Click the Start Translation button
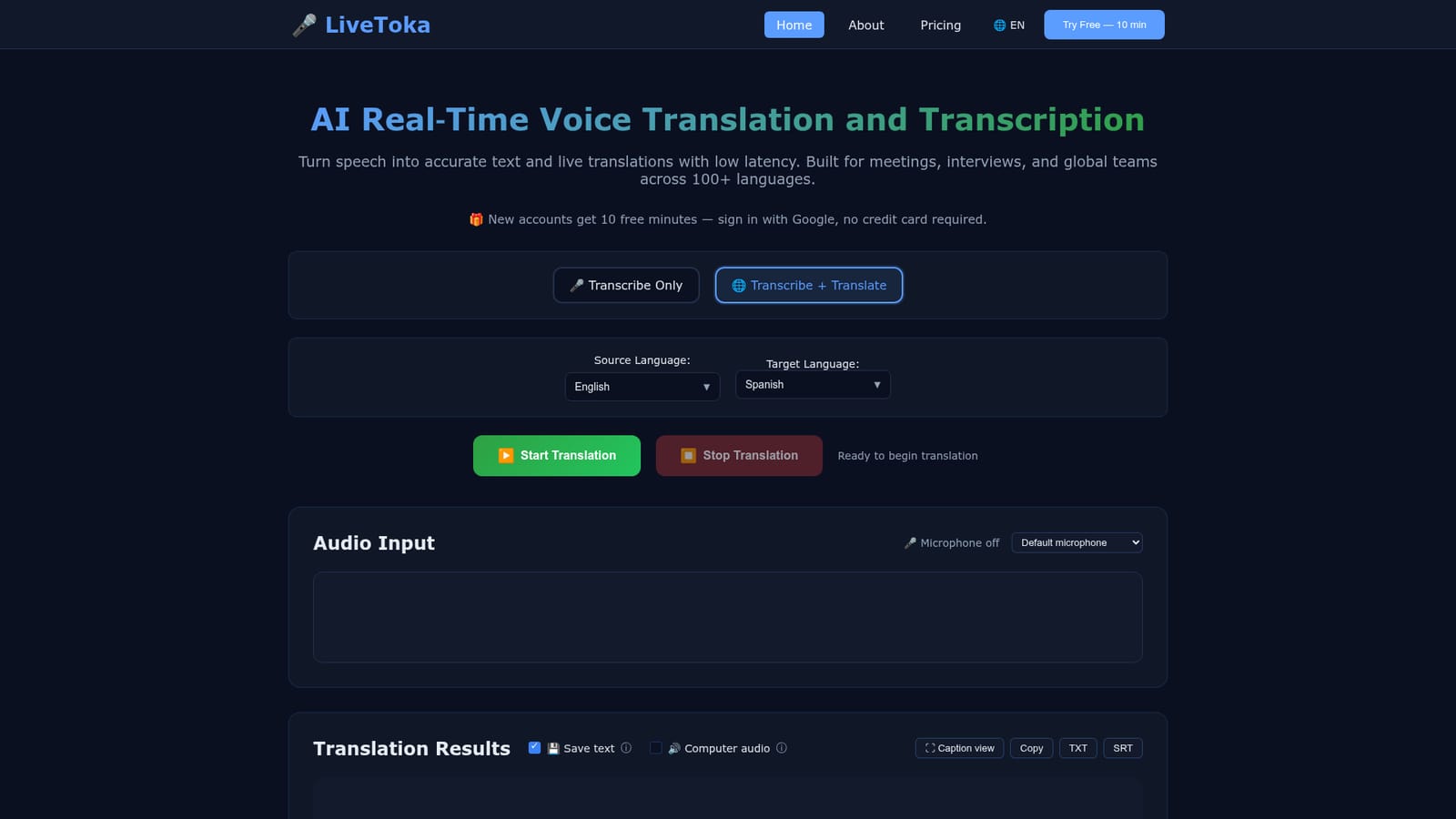The height and width of the screenshot is (819, 1456). pyautogui.click(x=557, y=455)
